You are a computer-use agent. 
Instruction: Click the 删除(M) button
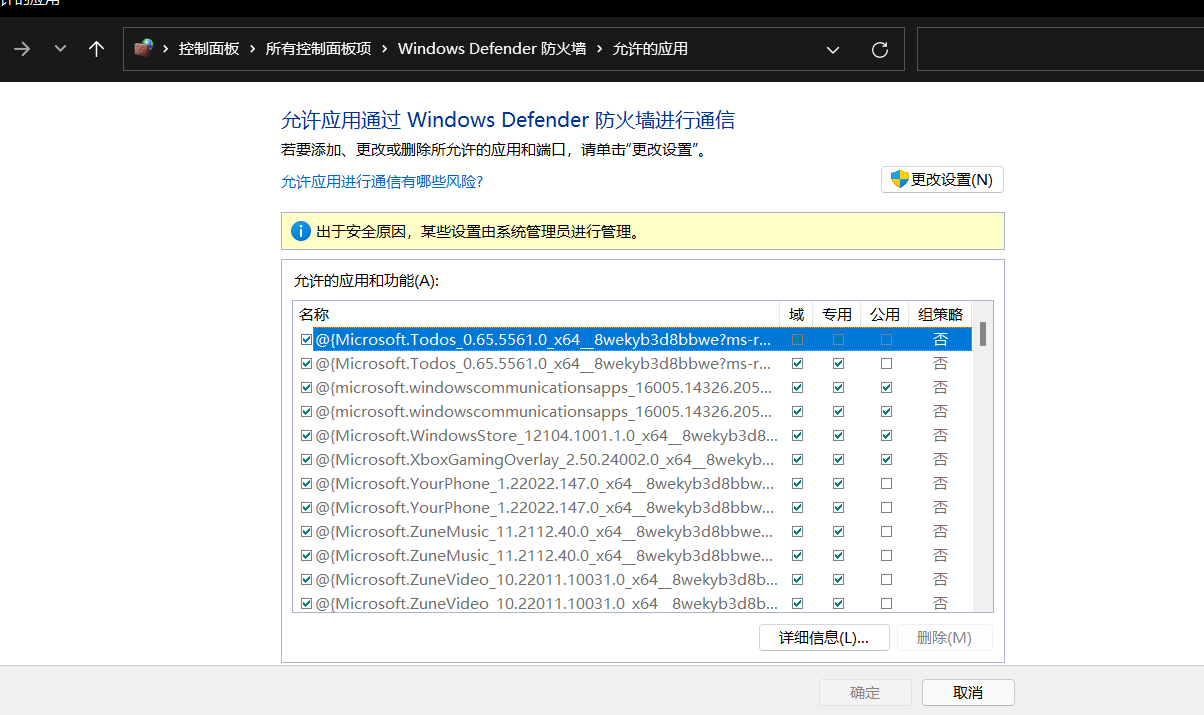click(945, 637)
